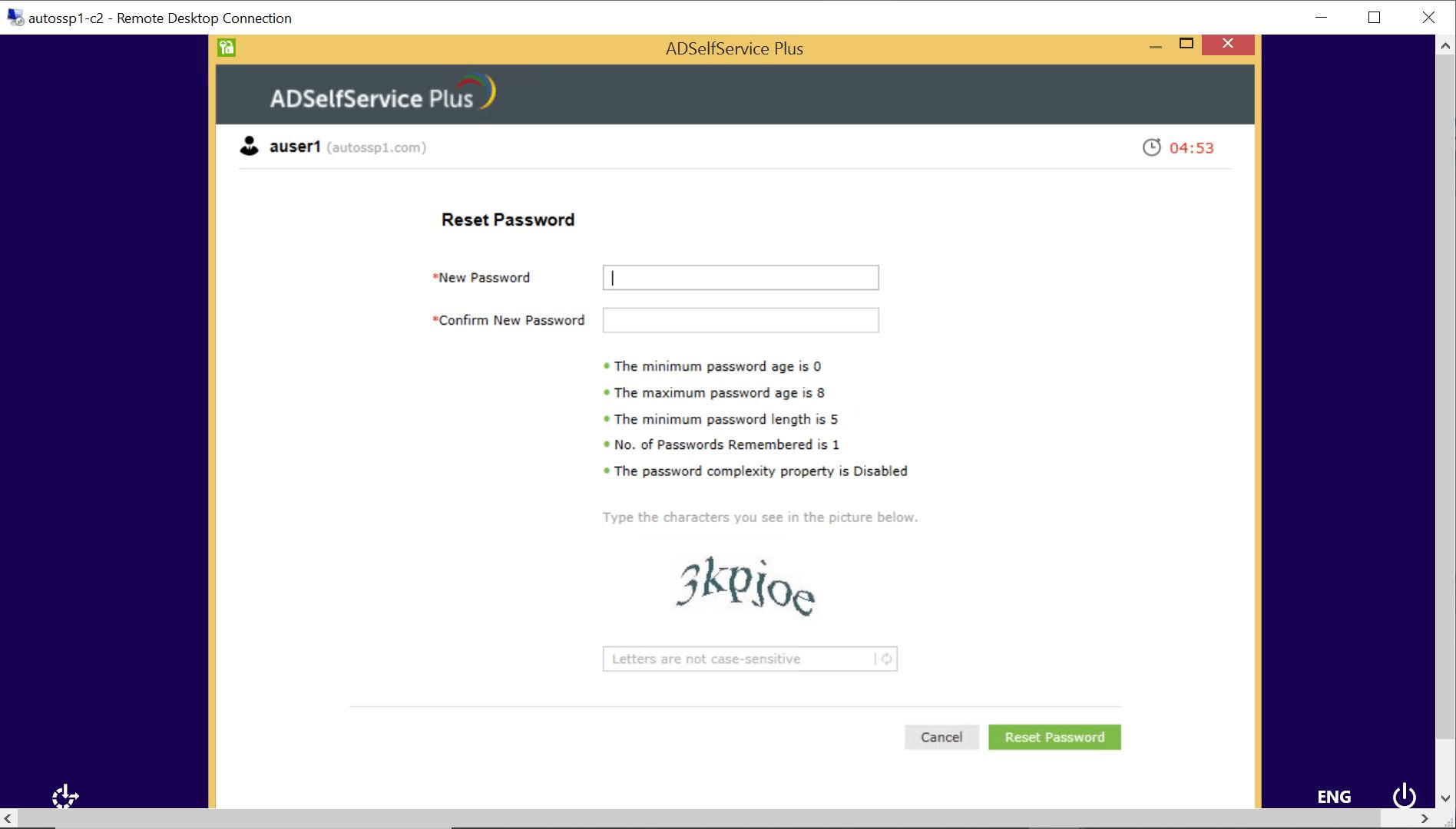Click the Cancel button

point(941,737)
